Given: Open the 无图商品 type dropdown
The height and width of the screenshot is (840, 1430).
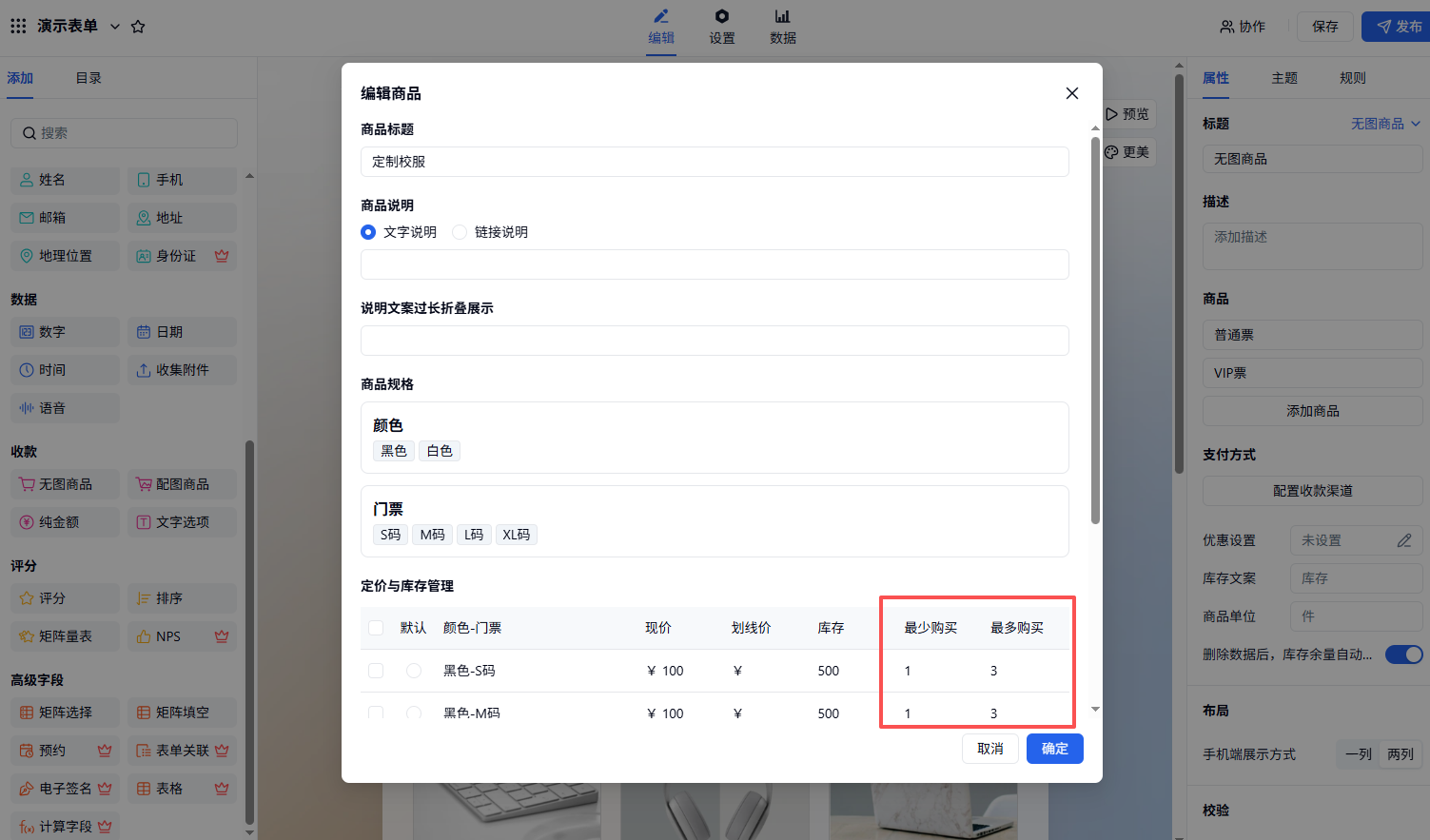Looking at the screenshot, I should 1385,124.
